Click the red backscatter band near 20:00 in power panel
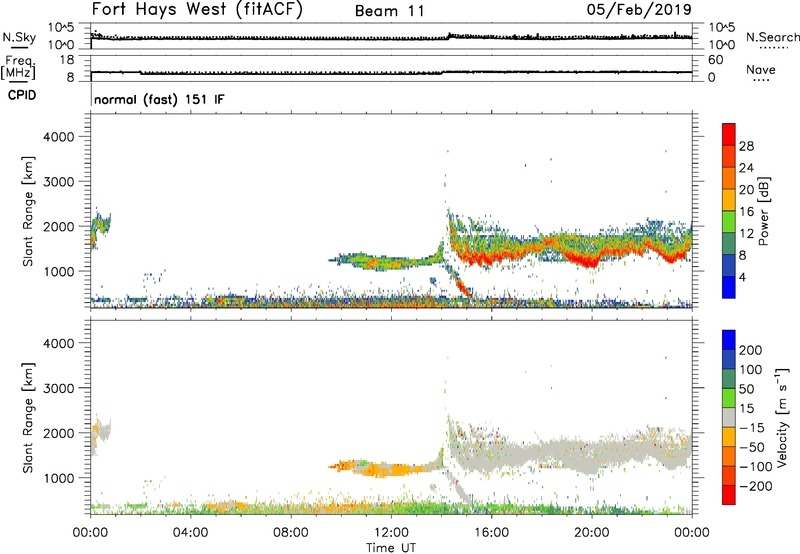This screenshot has width=800, height=554. click(x=588, y=260)
